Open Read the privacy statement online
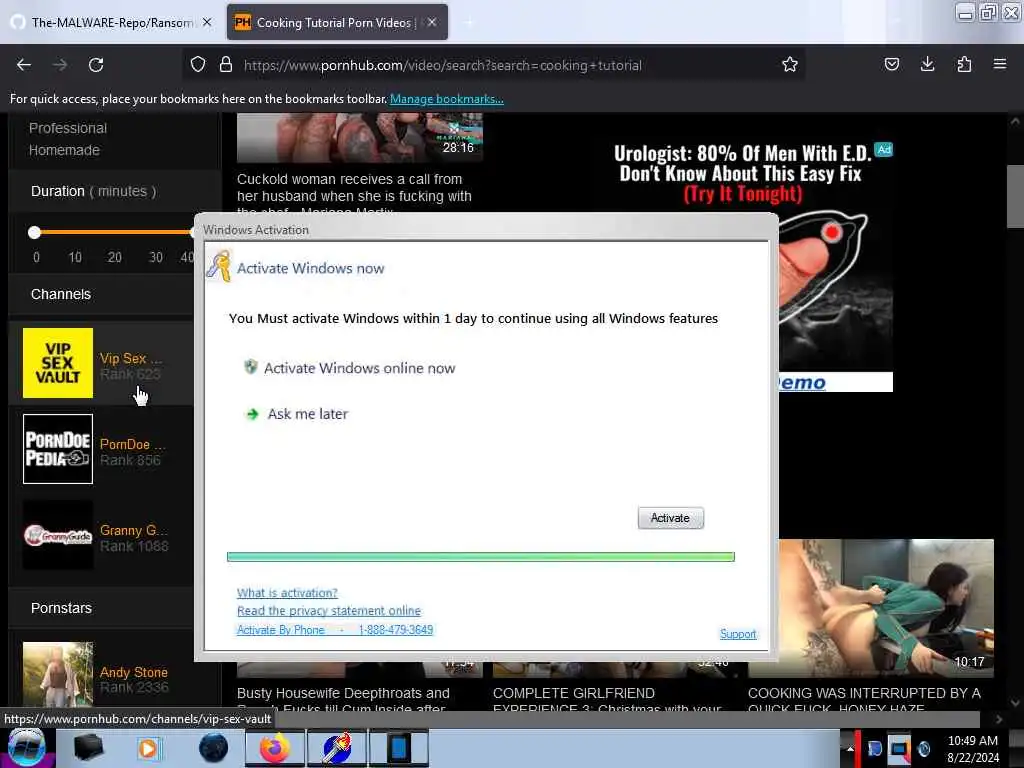1024x768 pixels. [x=328, y=611]
